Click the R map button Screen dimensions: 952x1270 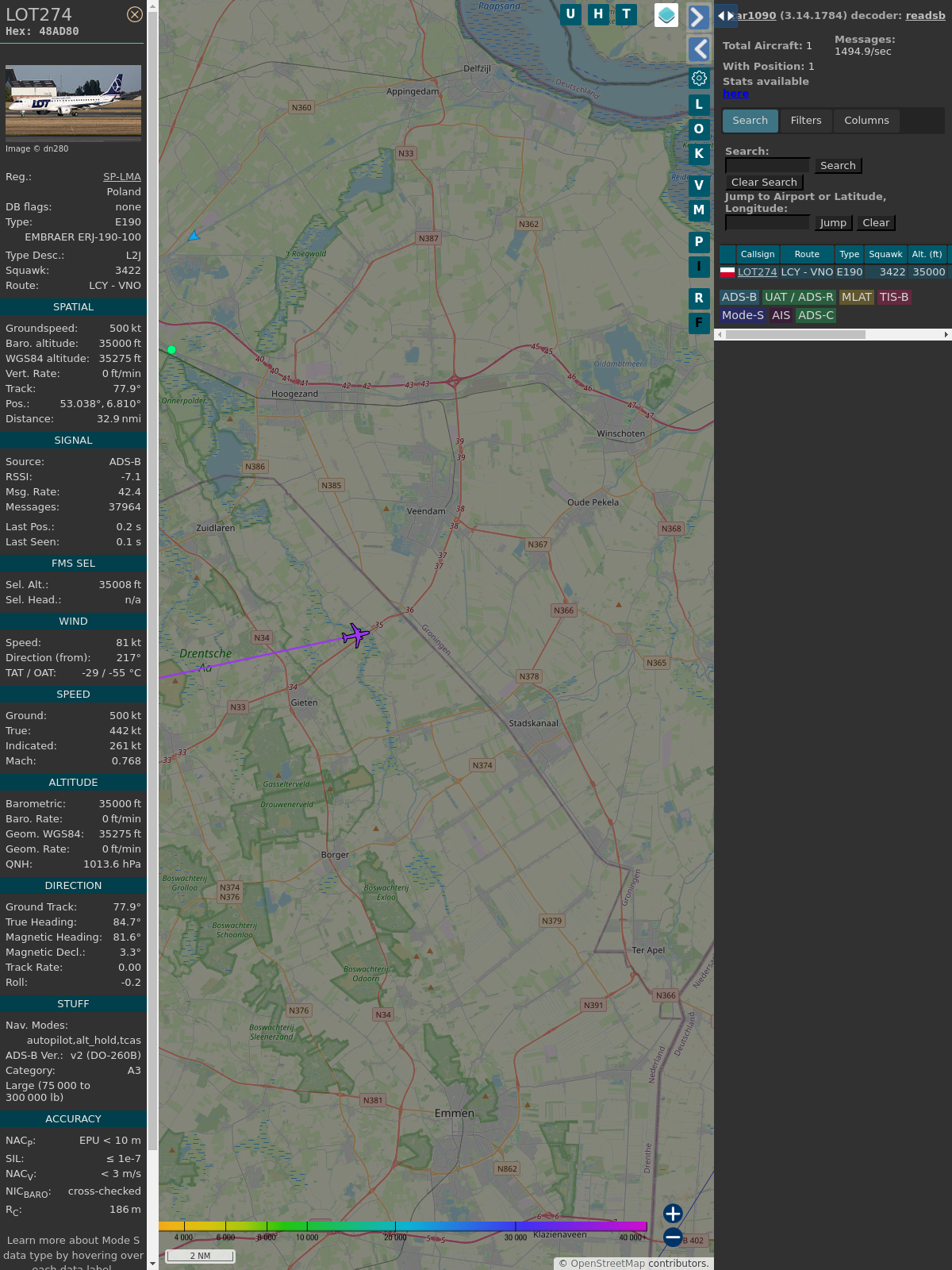(699, 298)
